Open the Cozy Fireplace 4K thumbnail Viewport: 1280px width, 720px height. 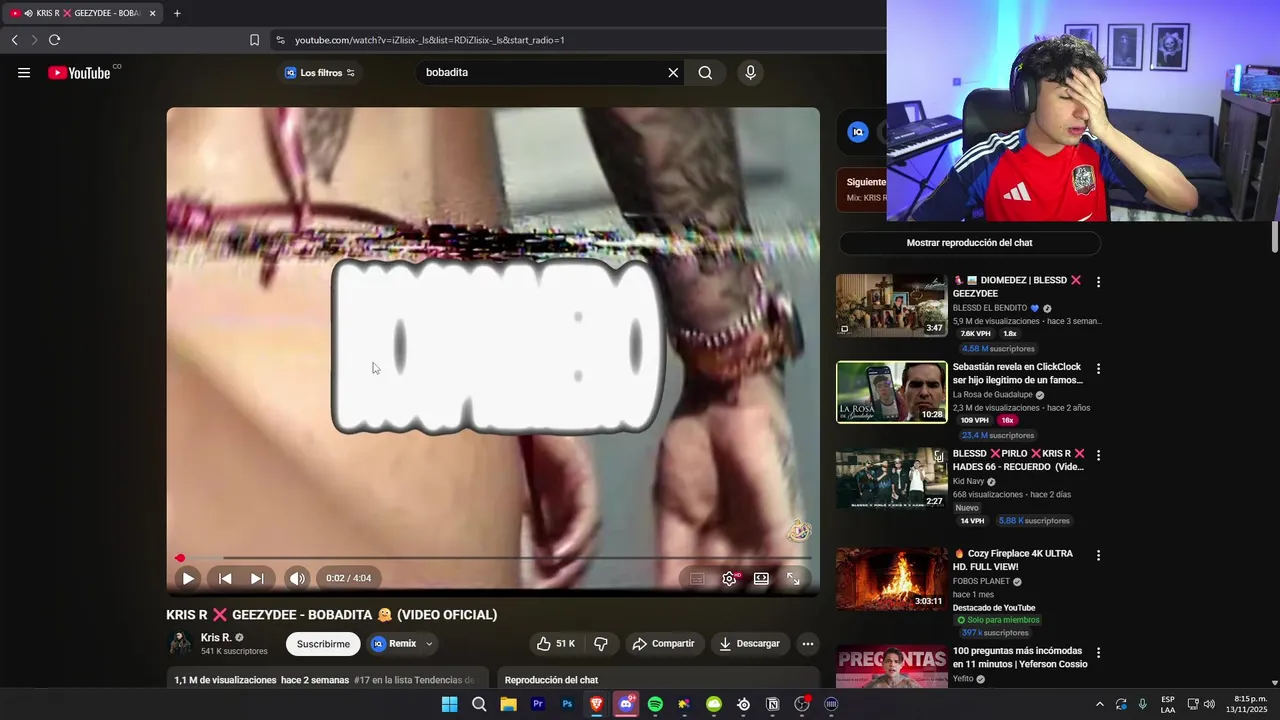coord(891,578)
